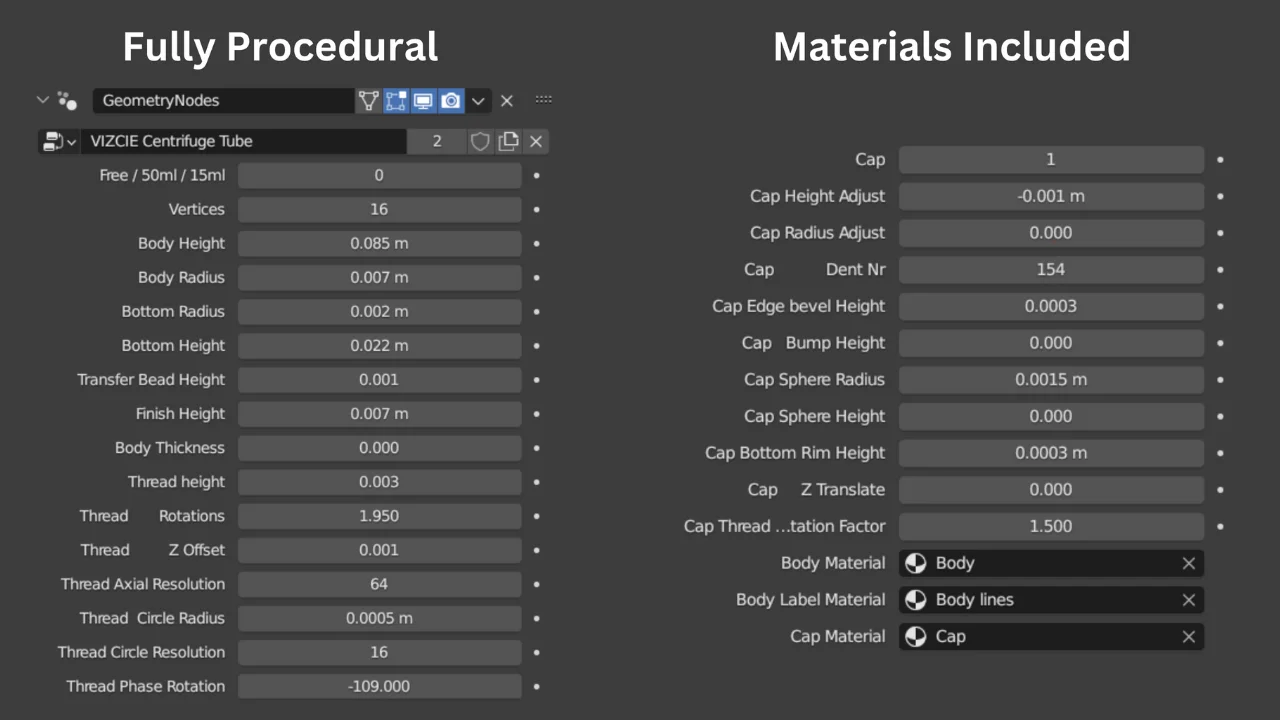This screenshot has width=1280, height=720.
Task: Click the node group users count showing 2
Action: tap(437, 141)
